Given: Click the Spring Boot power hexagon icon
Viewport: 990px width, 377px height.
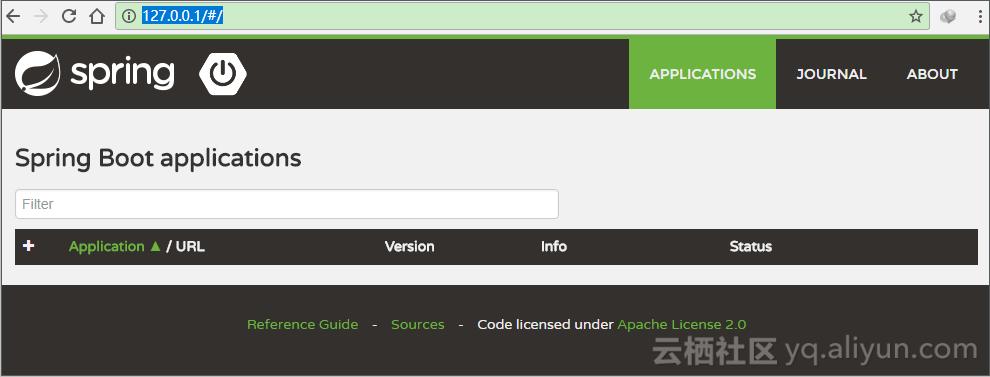Looking at the screenshot, I should click(223, 74).
